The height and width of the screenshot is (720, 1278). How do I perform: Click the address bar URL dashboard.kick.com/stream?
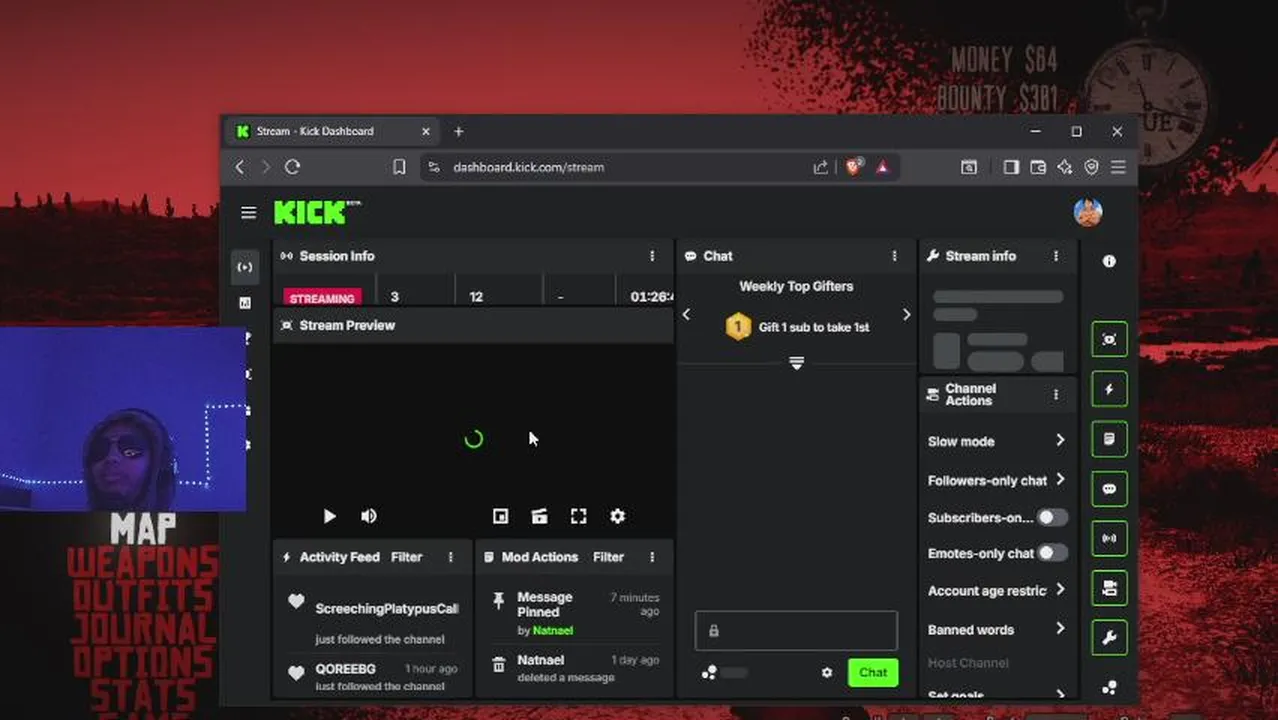point(528,167)
